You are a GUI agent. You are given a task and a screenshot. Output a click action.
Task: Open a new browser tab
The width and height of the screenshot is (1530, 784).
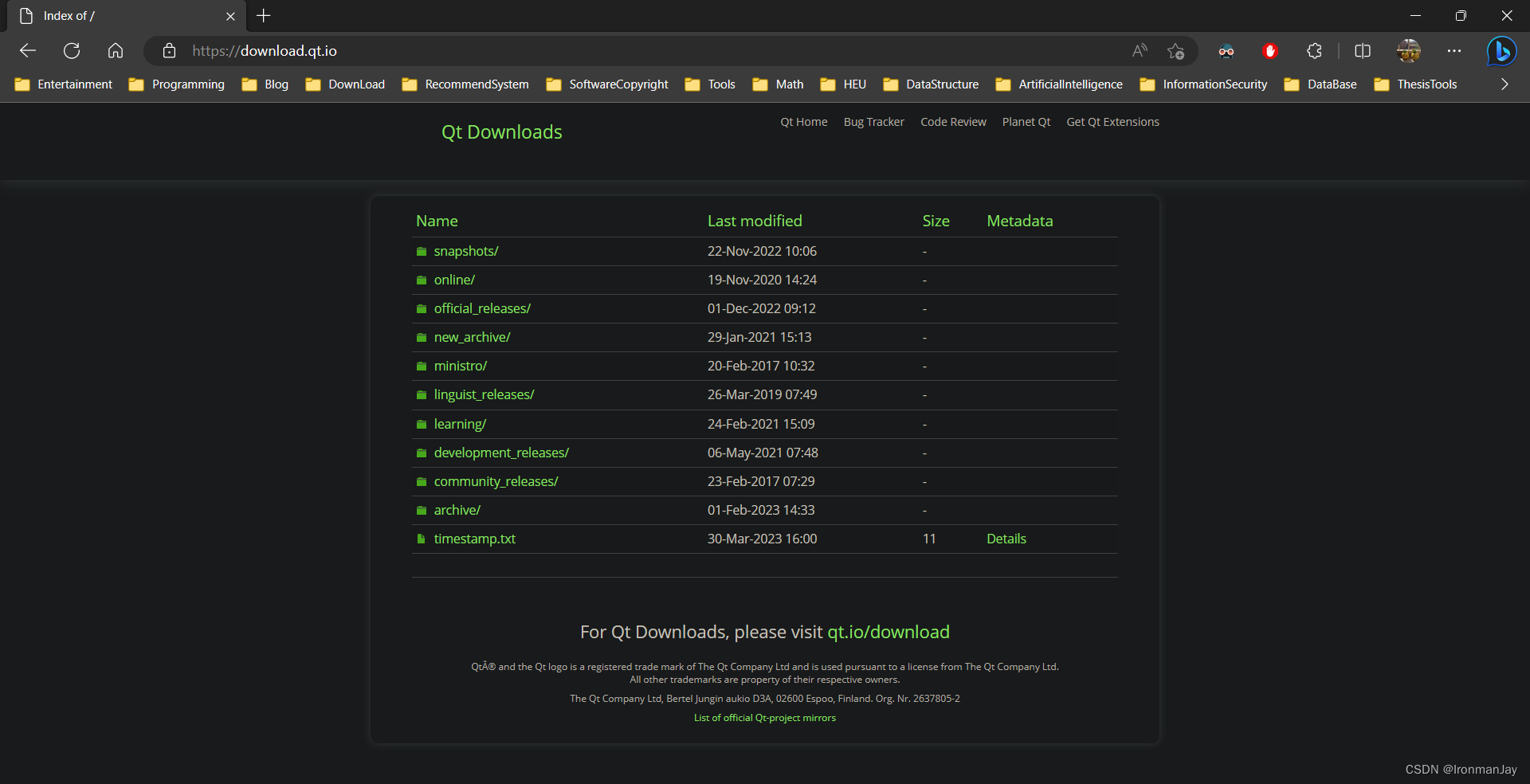(x=264, y=16)
